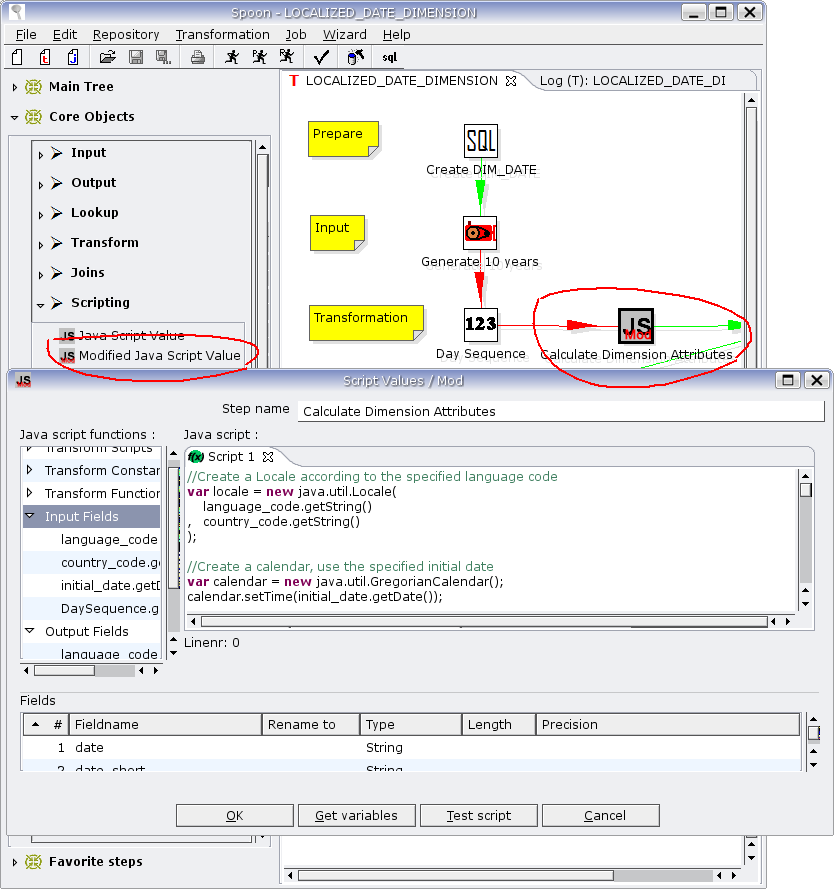Expand the Output category
837x889 pixels.
41,185
